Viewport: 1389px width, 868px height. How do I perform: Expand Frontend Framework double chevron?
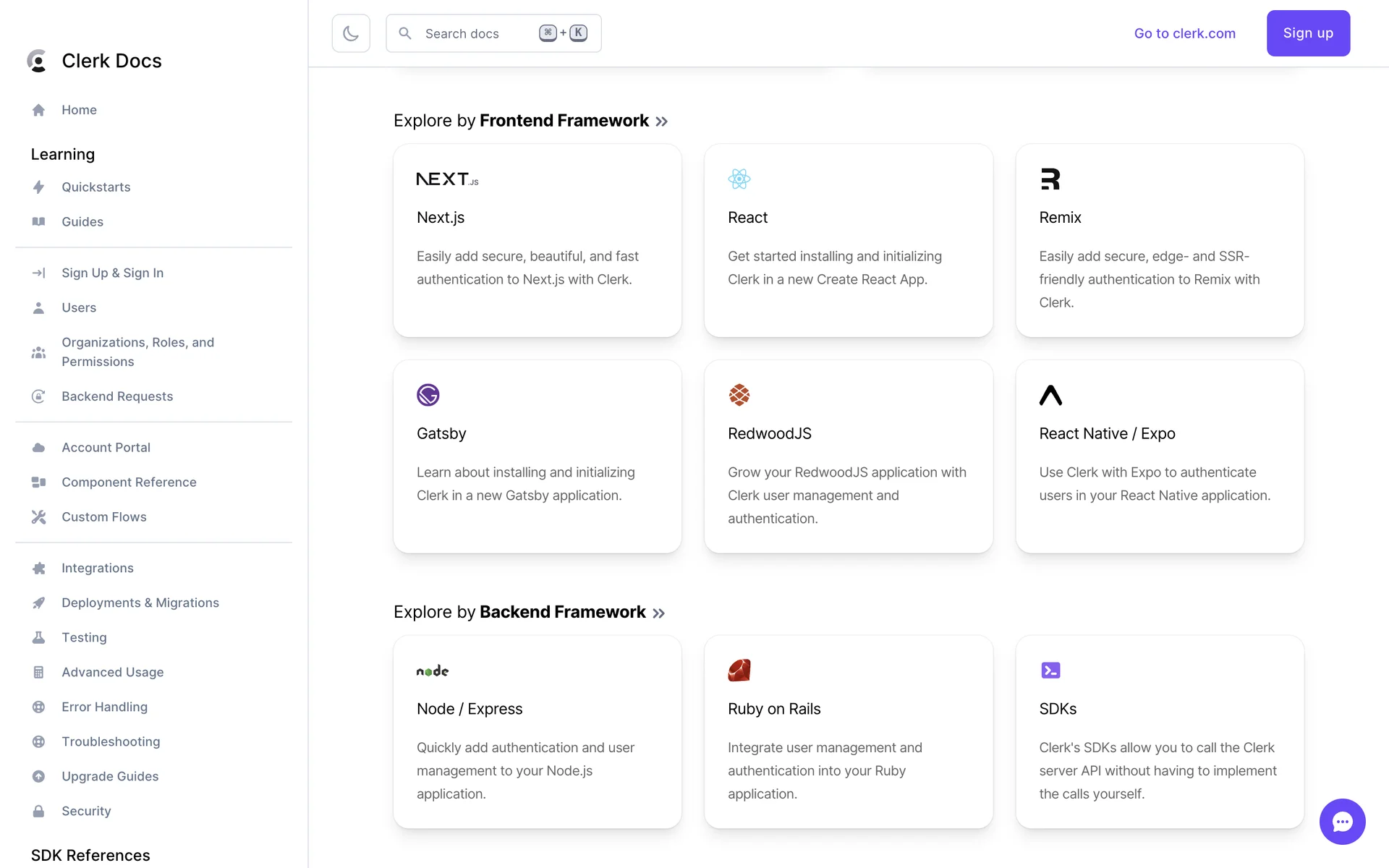tap(661, 122)
